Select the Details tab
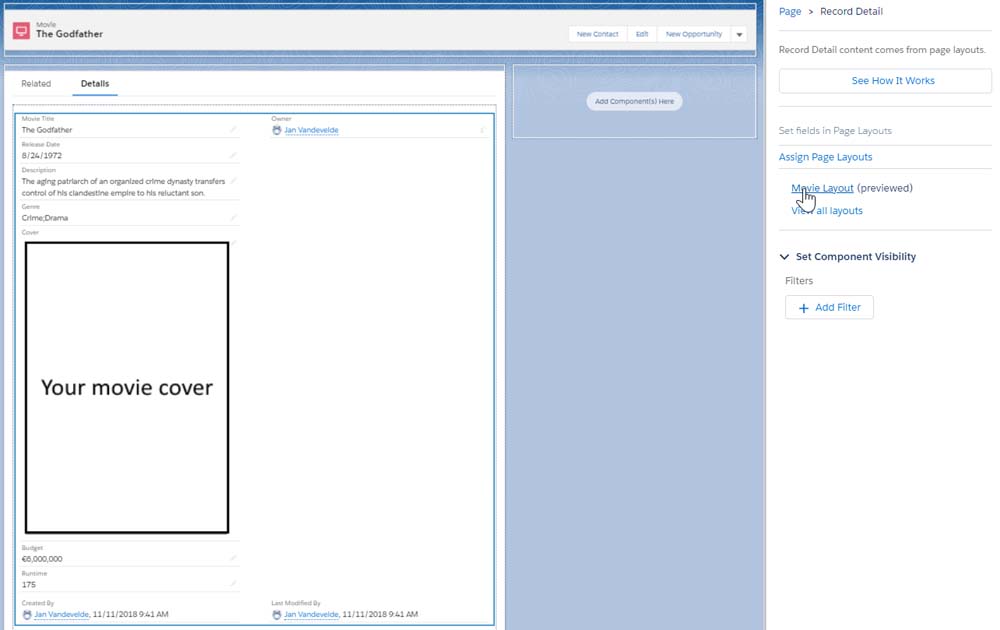1000x630 pixels. [x=94, y=84]
